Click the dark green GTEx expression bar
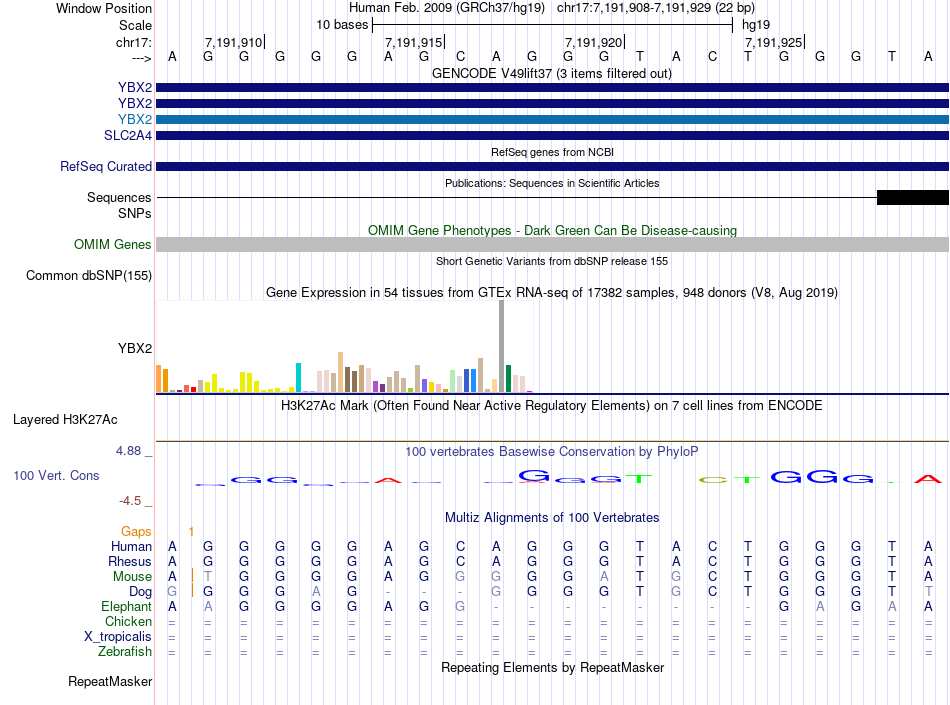 [508, 379]
